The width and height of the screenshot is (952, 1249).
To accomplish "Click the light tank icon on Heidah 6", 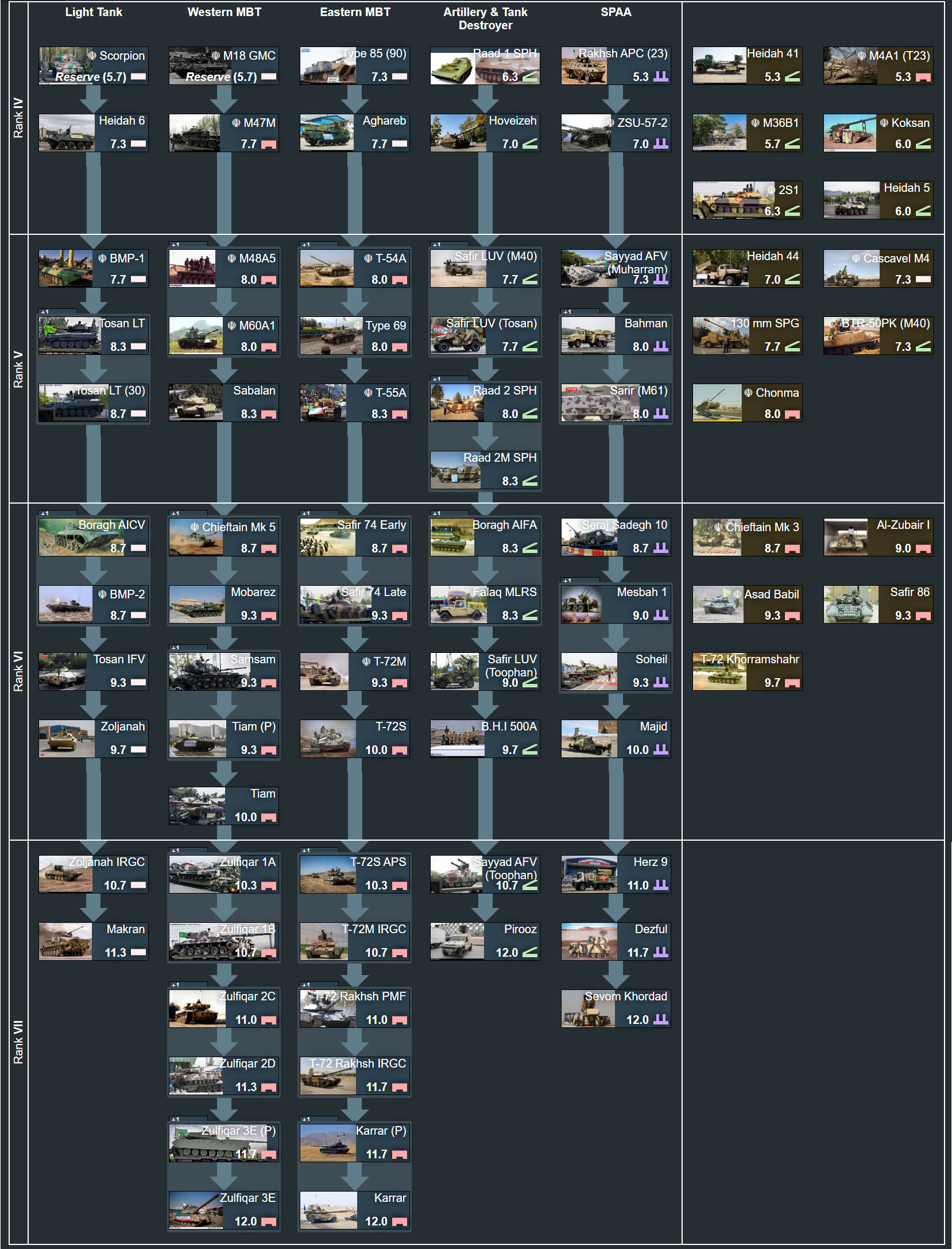I will (138, 144).
